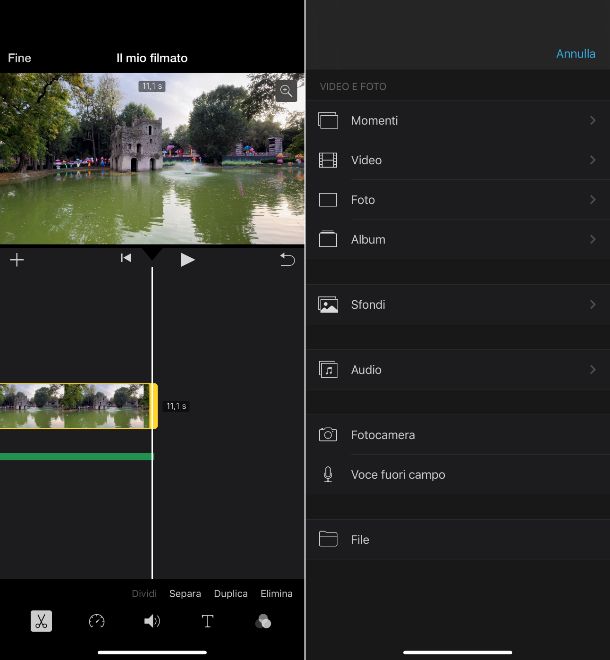This screenshot has width=610, height=660.
Task: Tap Annulla to cancel
Action: (575, 54)
